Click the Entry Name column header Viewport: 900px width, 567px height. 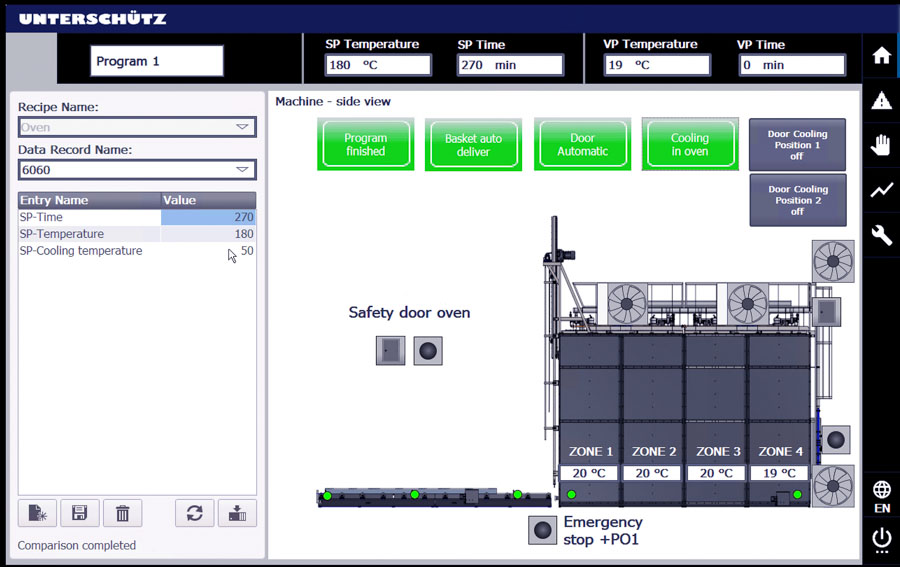tap(90, 200)
